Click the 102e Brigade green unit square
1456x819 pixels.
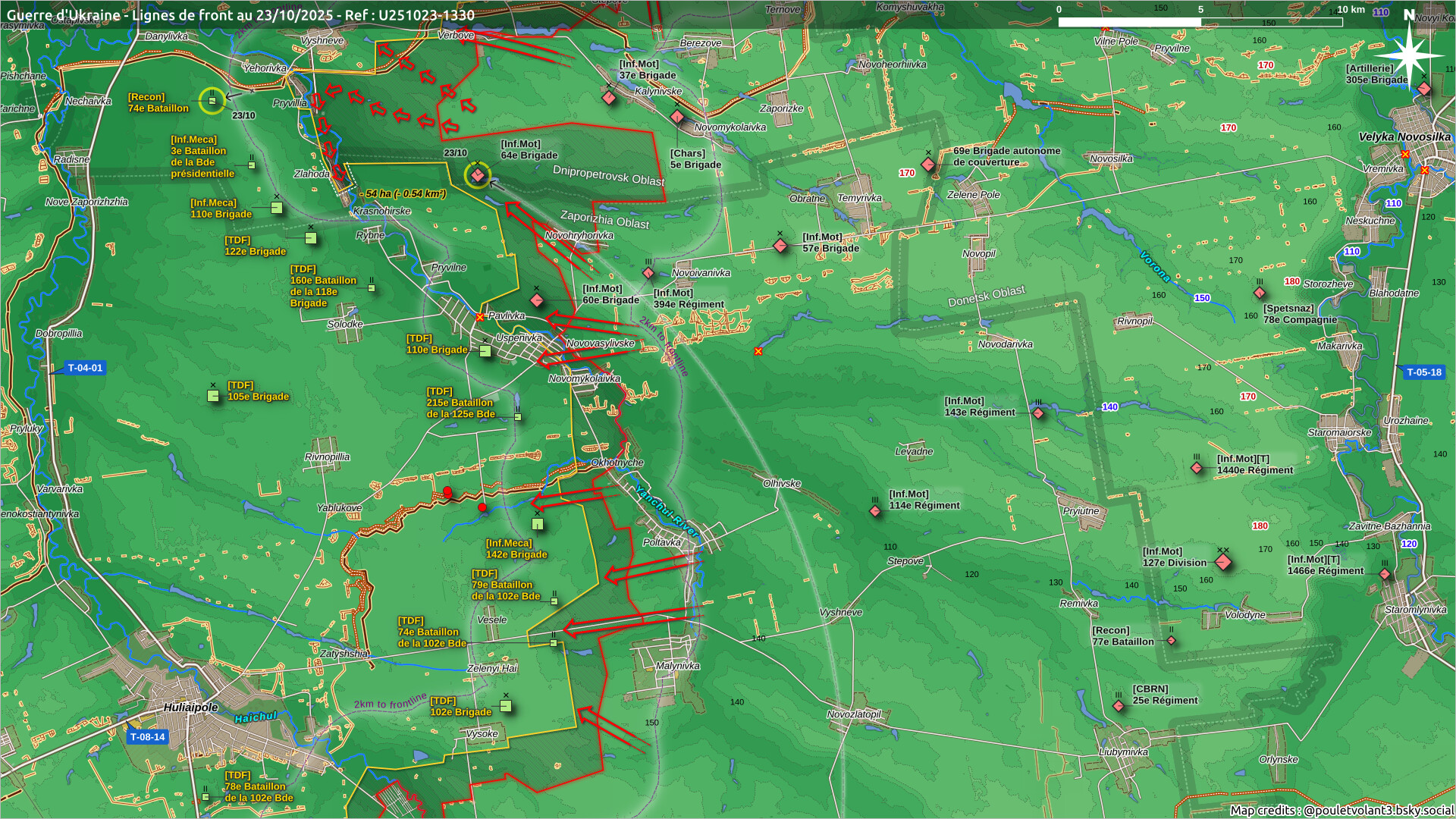[506, 706]
